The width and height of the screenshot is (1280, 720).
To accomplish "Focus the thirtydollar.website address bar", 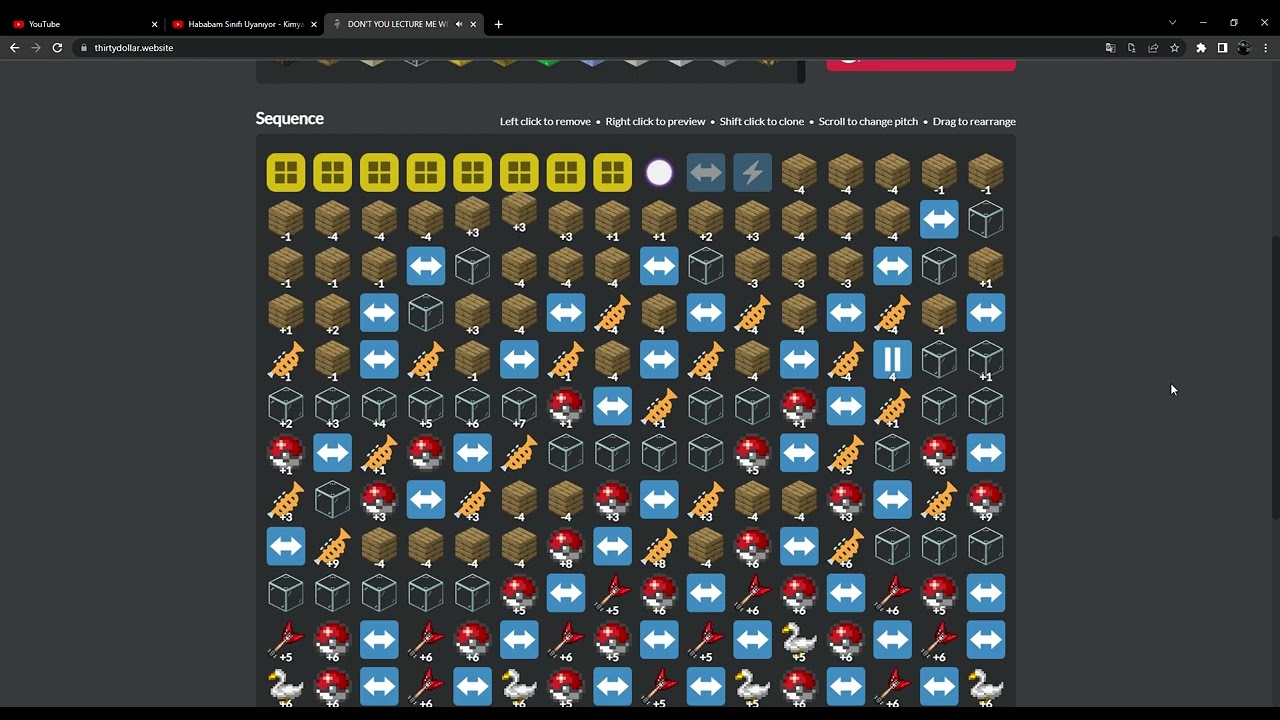I will point(590,48).
